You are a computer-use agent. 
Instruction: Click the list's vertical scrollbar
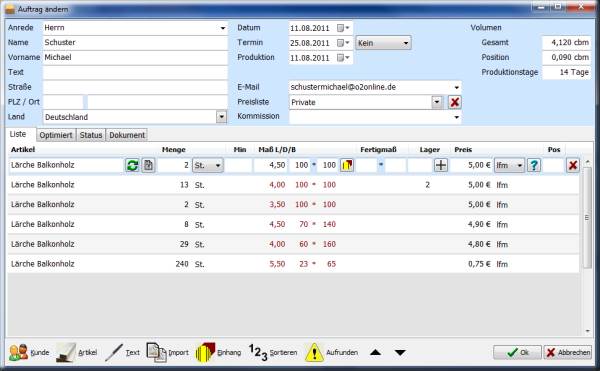[587, 218]
